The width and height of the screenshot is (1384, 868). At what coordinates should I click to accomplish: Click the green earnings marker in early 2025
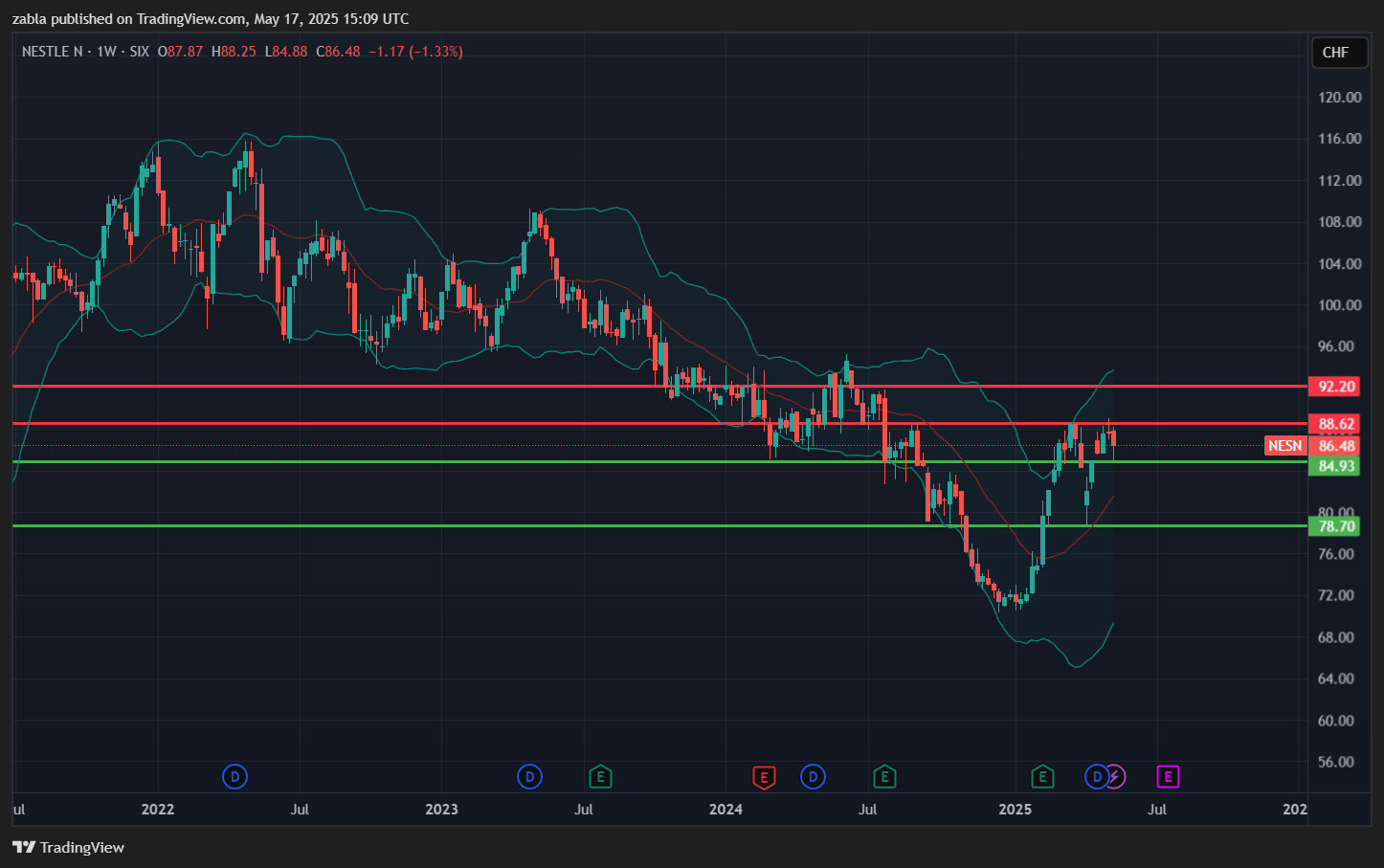(1042, 777)
